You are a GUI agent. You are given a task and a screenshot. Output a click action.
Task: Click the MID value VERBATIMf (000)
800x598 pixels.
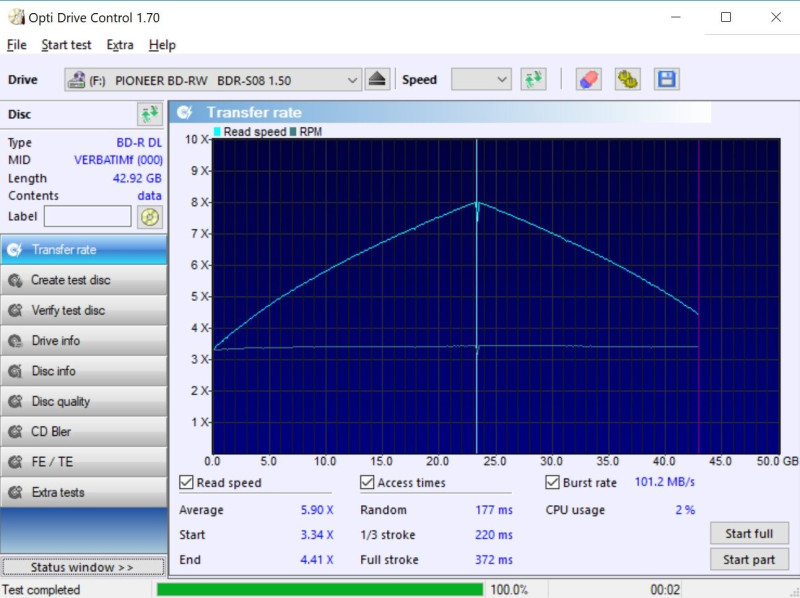pyautogui.click(x=118, y=160)
